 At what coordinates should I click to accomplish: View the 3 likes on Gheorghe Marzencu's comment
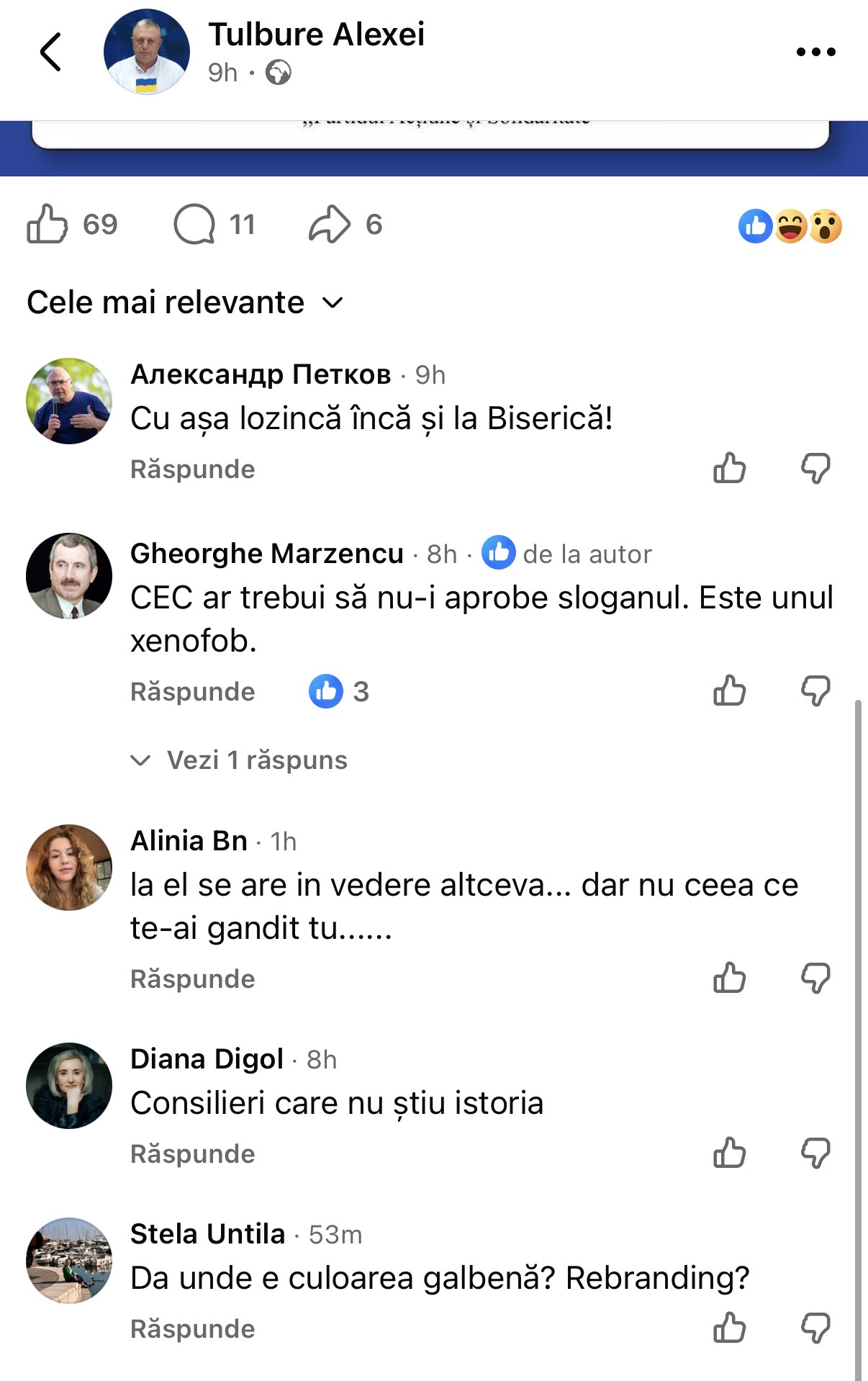pos(339,691)
